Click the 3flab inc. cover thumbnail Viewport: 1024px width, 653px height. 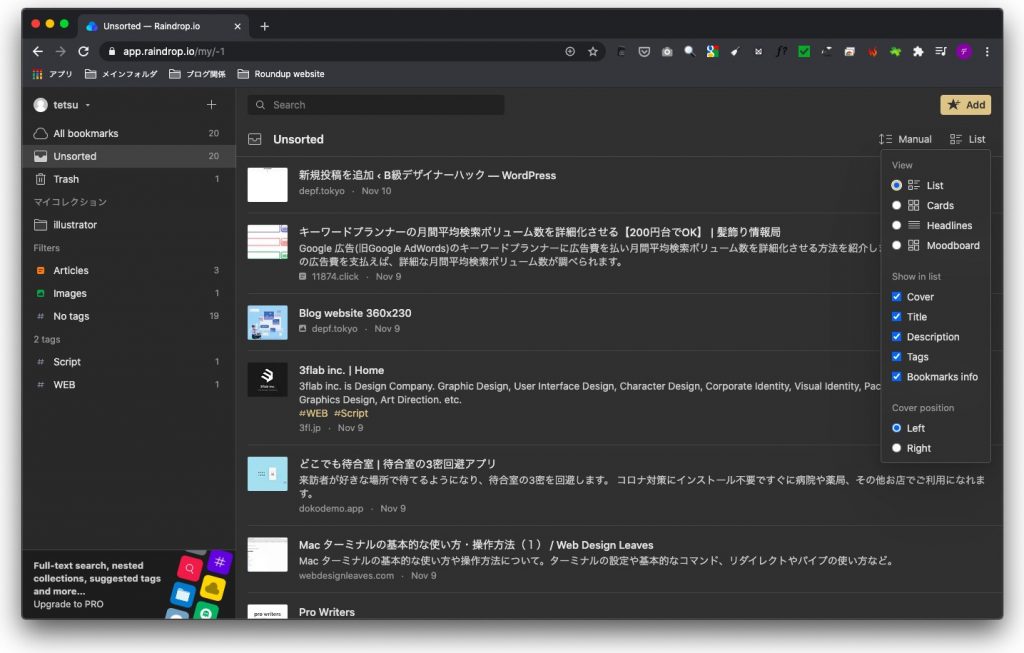[x=268, y=379]
